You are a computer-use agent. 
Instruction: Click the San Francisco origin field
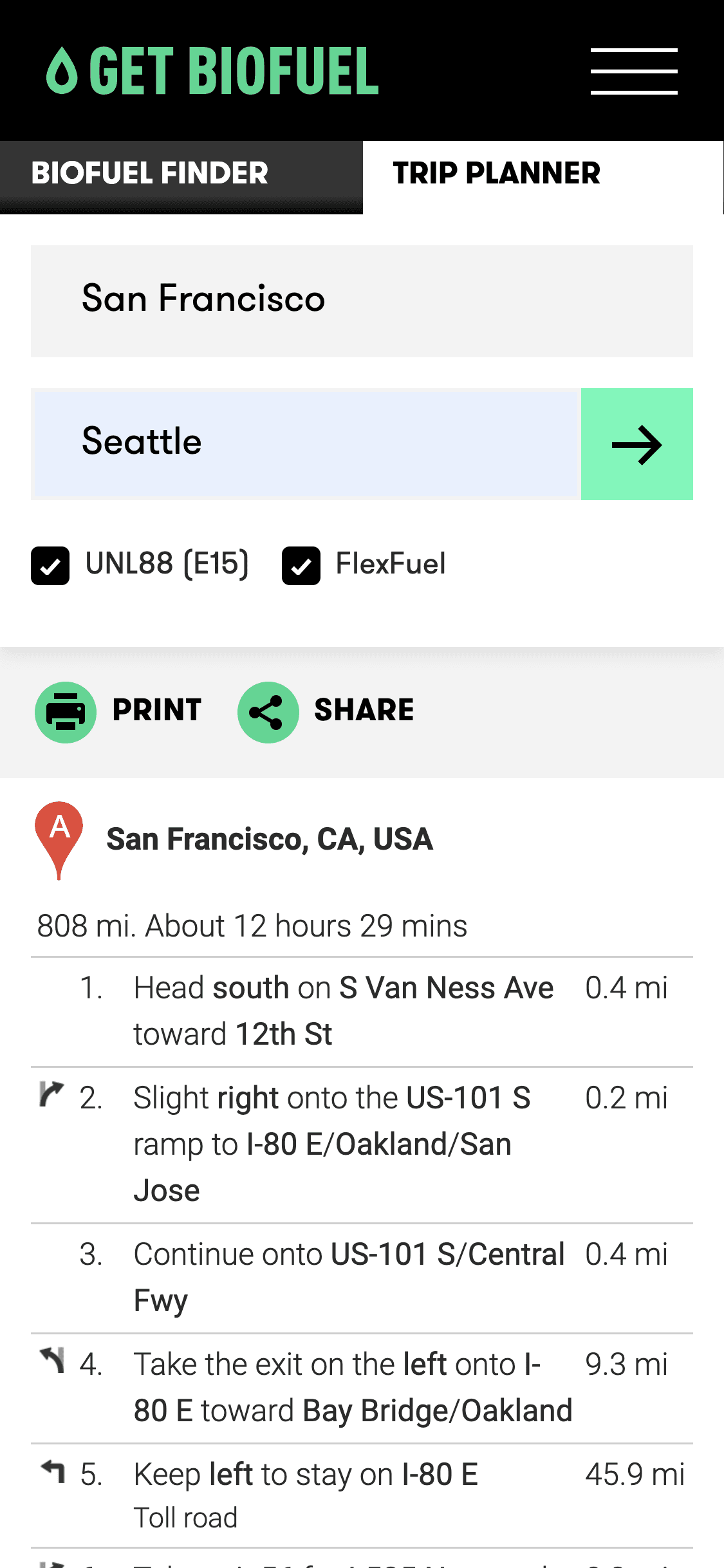[x=361, y=301]
